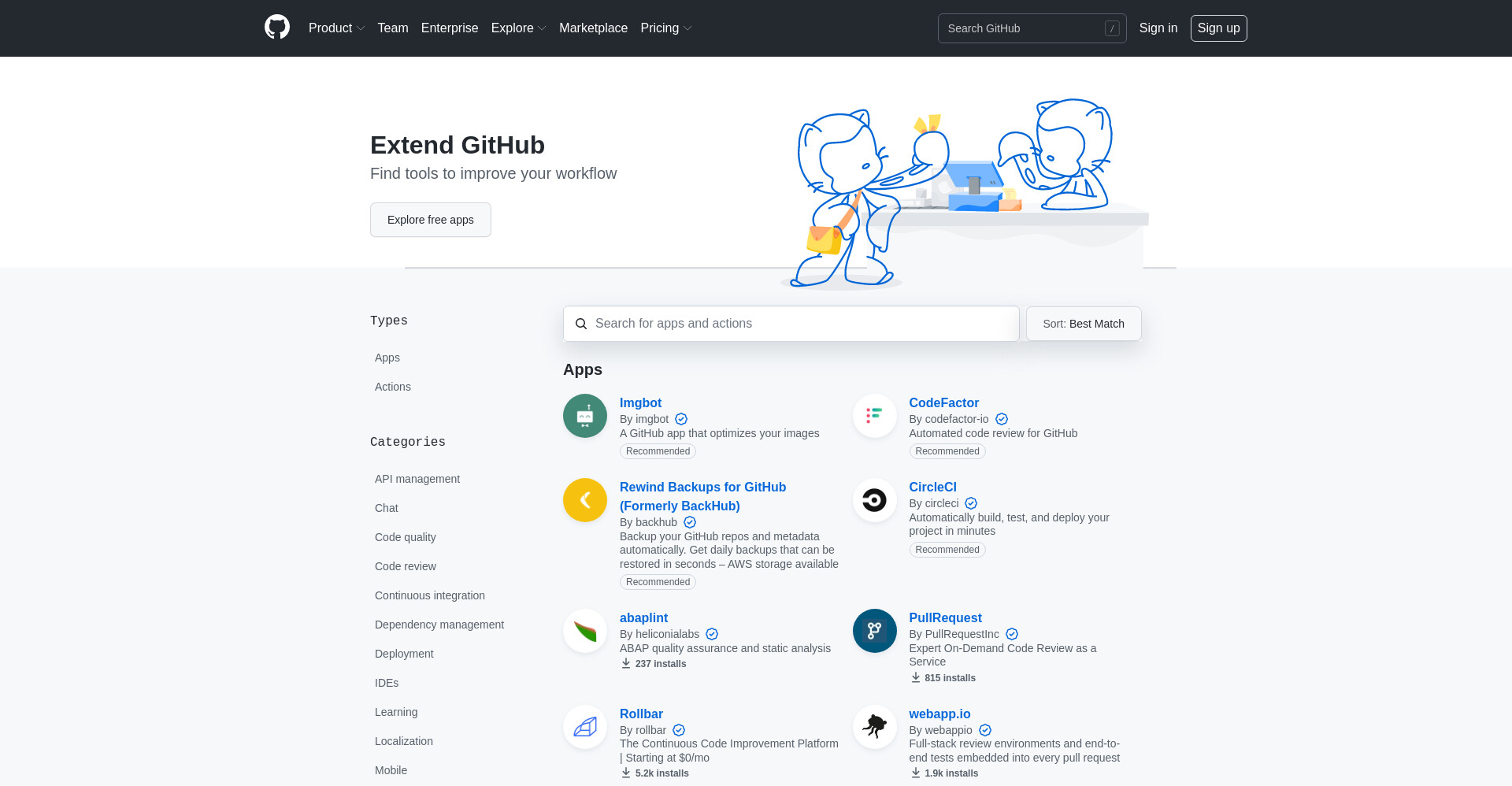Select the Deployment category
Image resolution: width=1512 pixels, height=786 pixels.
pos(404,654)
